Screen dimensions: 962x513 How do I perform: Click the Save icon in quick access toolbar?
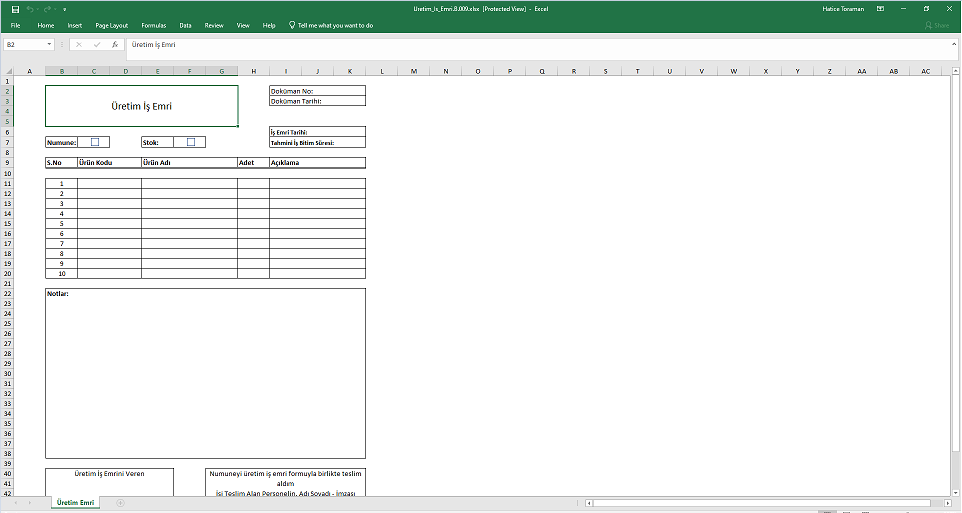[15, 8]
